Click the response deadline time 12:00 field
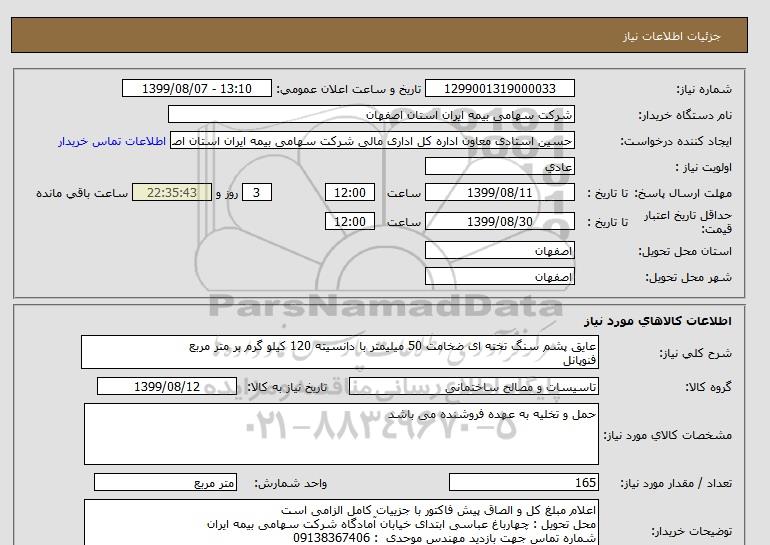Screen dimensions: 770x545 point(350,192)
